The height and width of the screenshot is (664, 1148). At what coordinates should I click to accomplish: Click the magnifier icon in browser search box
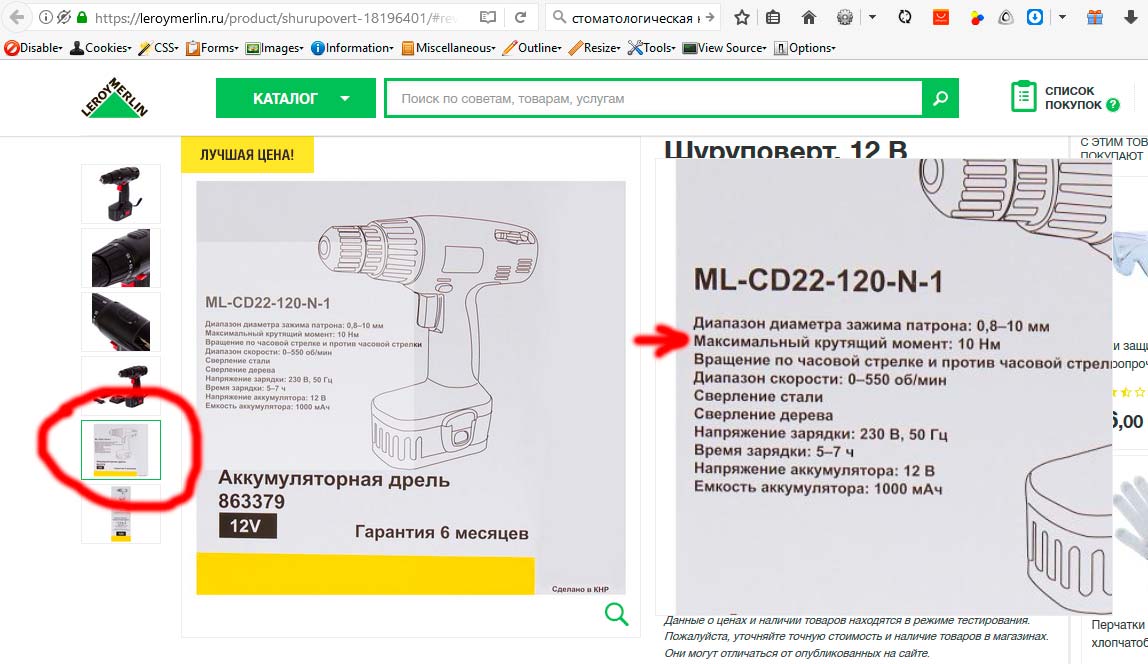tap(559, 18)
